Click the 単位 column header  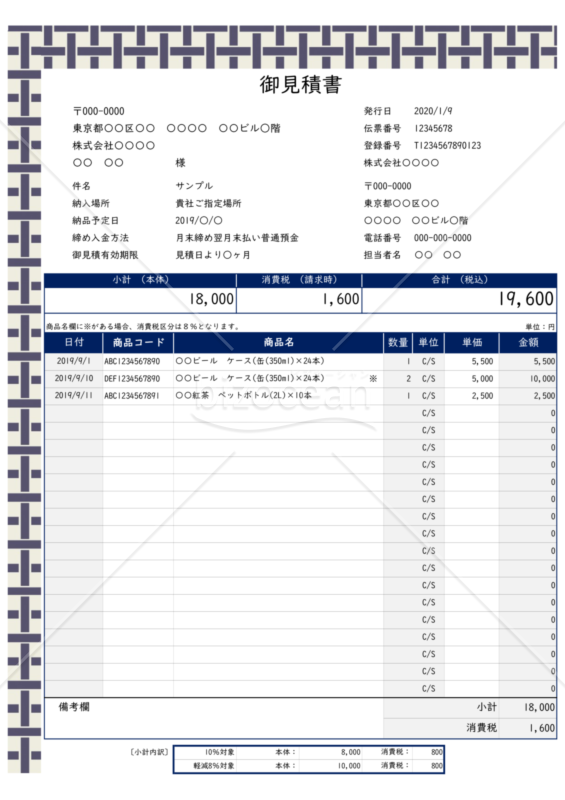[x=429, y=342]
